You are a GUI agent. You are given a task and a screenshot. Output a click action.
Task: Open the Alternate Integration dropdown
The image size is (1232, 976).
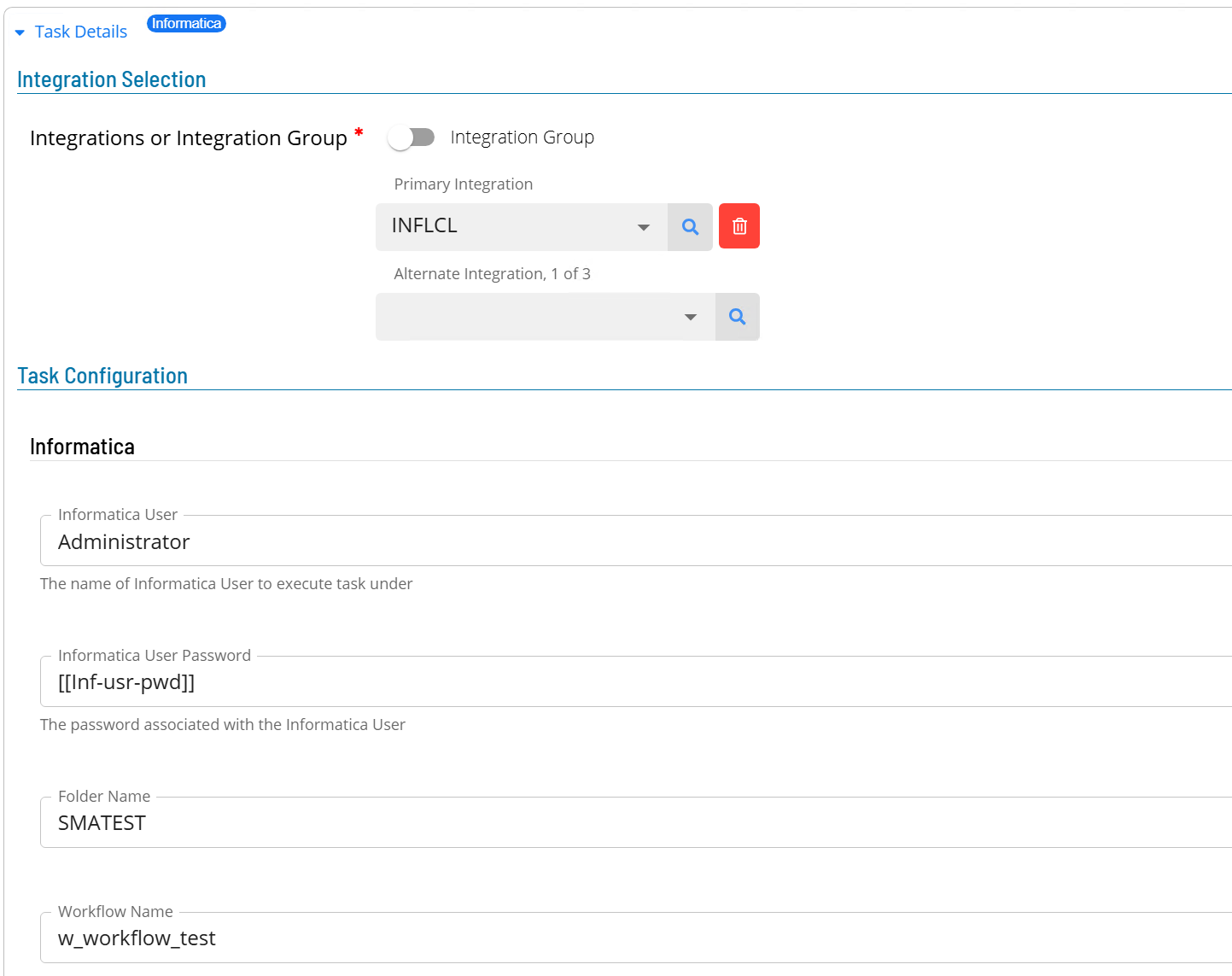[x=691, y=317]
